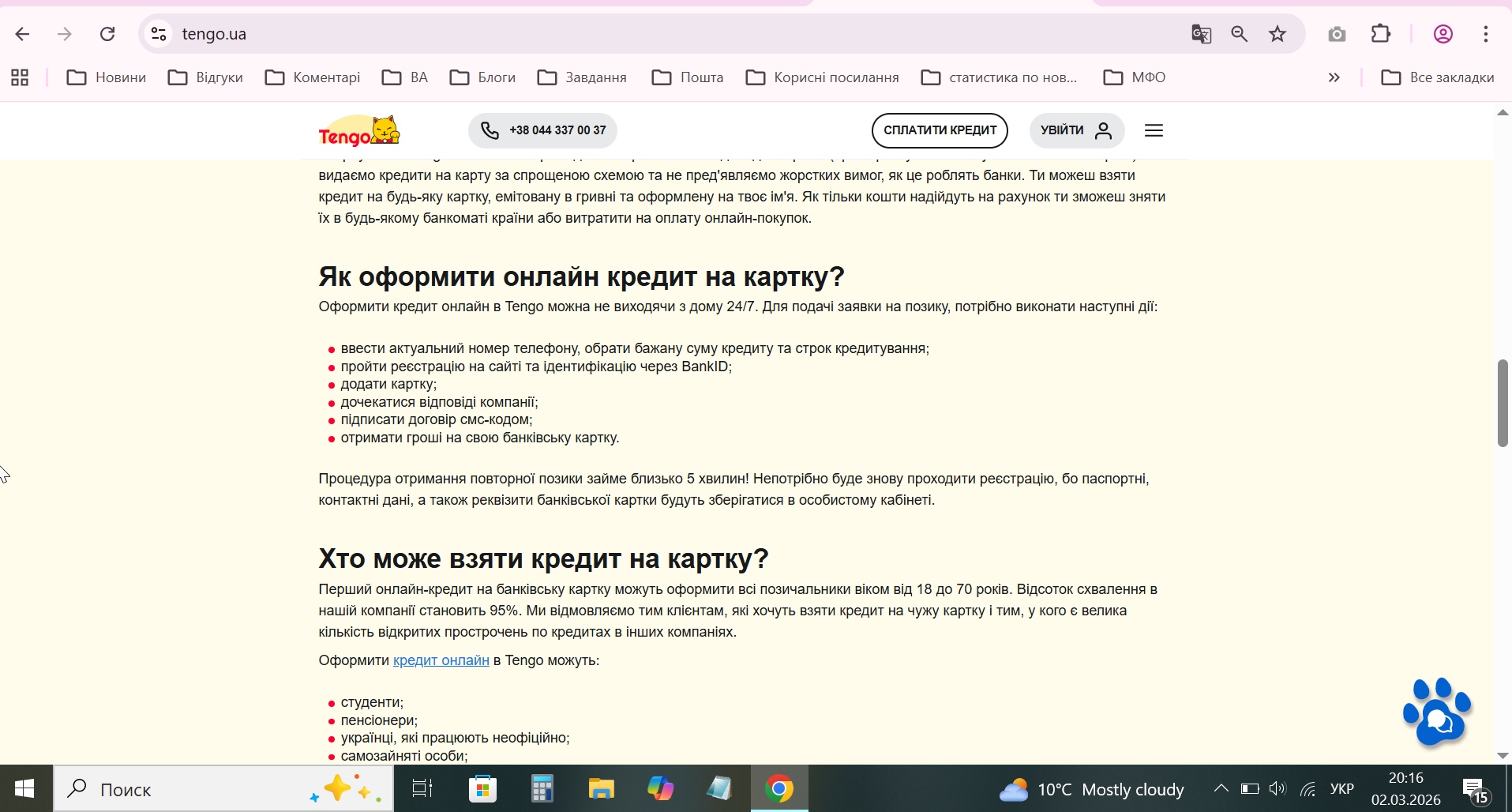Open the МФО bookmarks folder
1512x812 pixels.
pyautogui.click(x=1135, y=77)
